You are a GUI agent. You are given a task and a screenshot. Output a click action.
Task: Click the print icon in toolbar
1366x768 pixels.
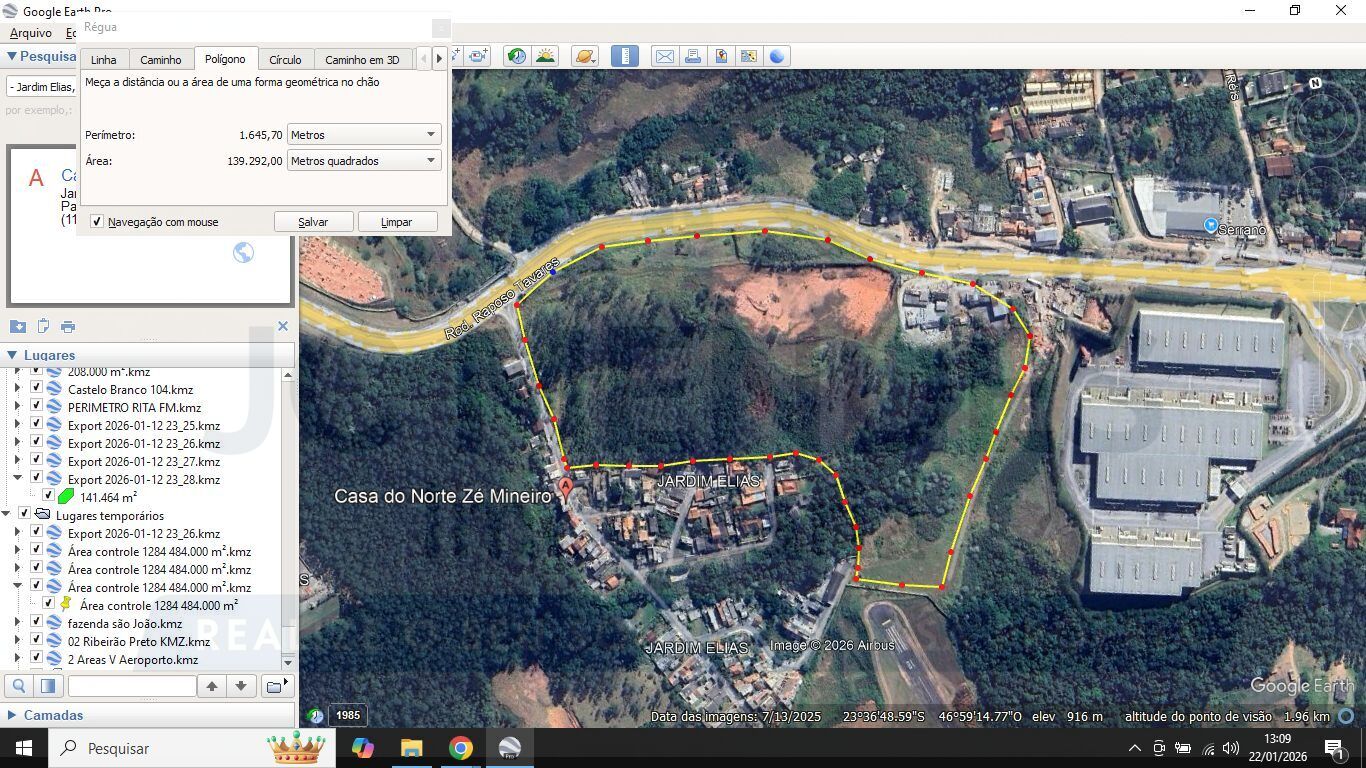click(x=693, y=56)
